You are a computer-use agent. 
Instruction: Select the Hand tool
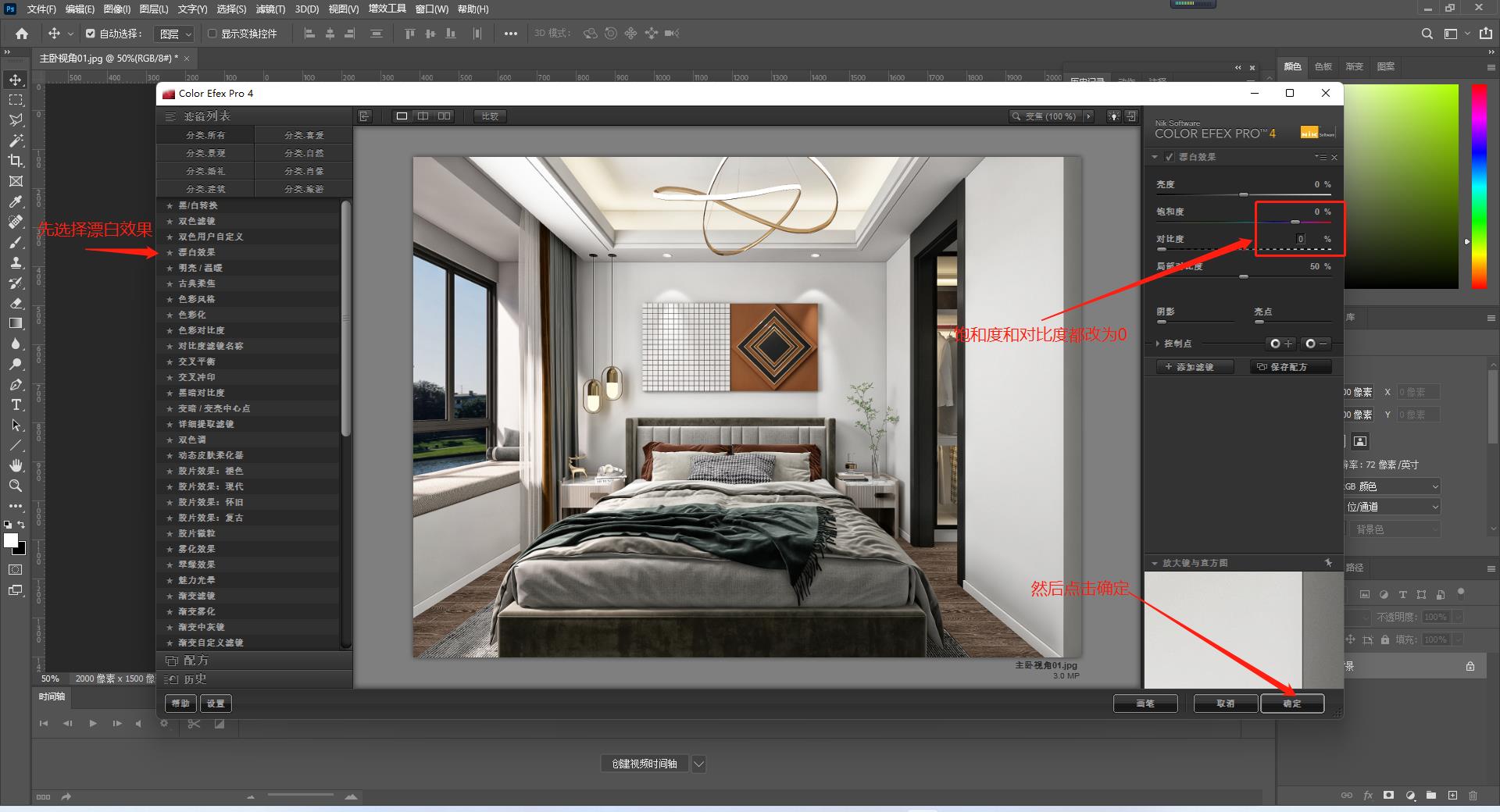(16, 465)
